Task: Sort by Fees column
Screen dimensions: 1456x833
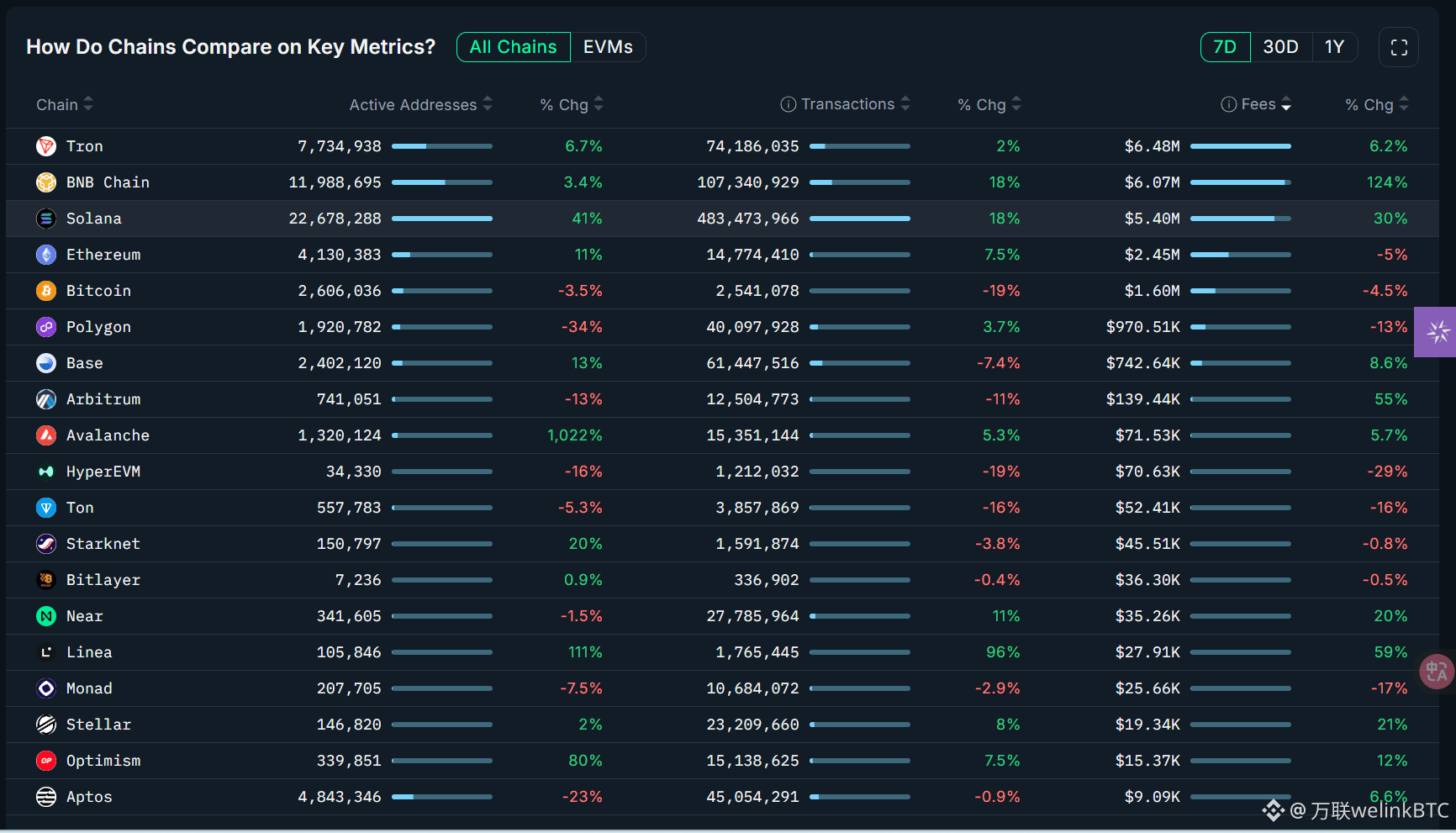Action: click(1266, 104)
